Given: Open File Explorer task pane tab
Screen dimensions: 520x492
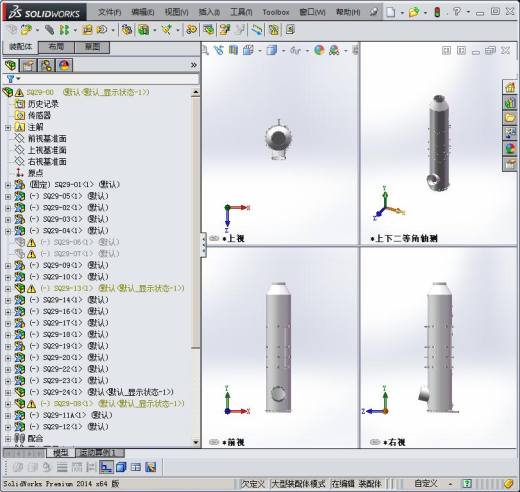Looking at the screenshot, I should (x=510, y=118).
